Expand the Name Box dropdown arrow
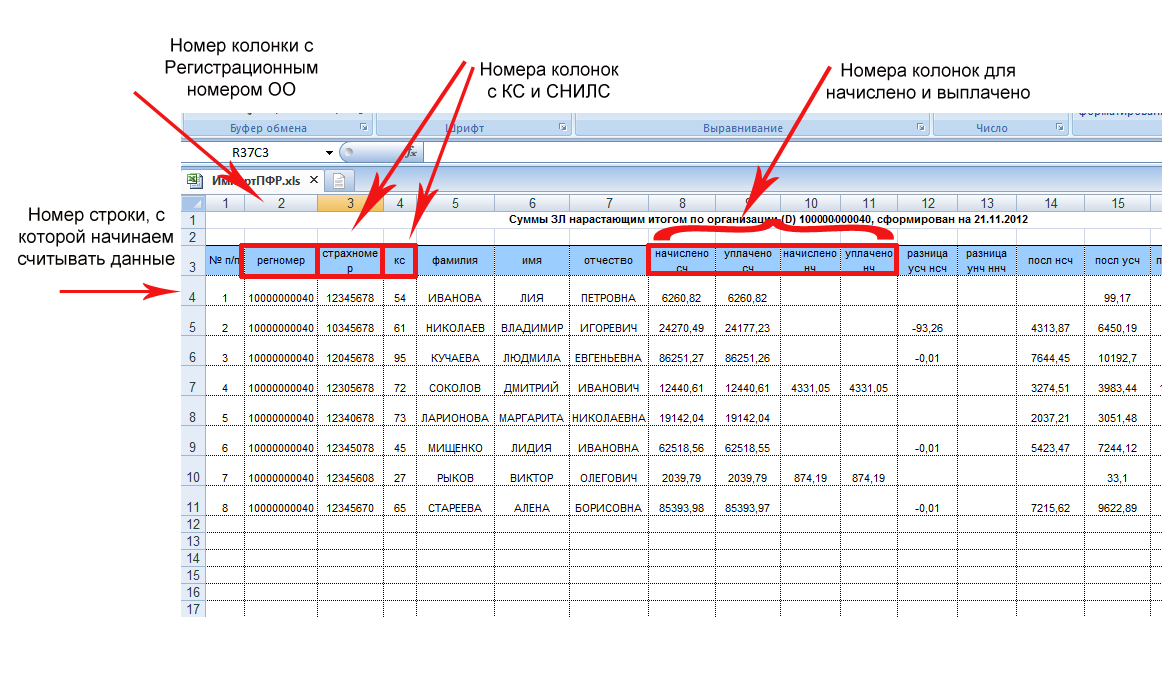This screenshot has height=676, width=1162. point(329,153)
